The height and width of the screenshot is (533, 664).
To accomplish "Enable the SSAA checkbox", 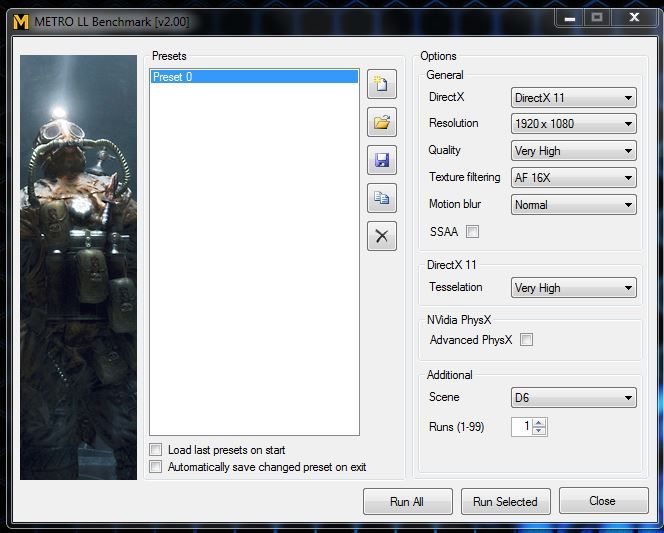I will tap(473, 232).
